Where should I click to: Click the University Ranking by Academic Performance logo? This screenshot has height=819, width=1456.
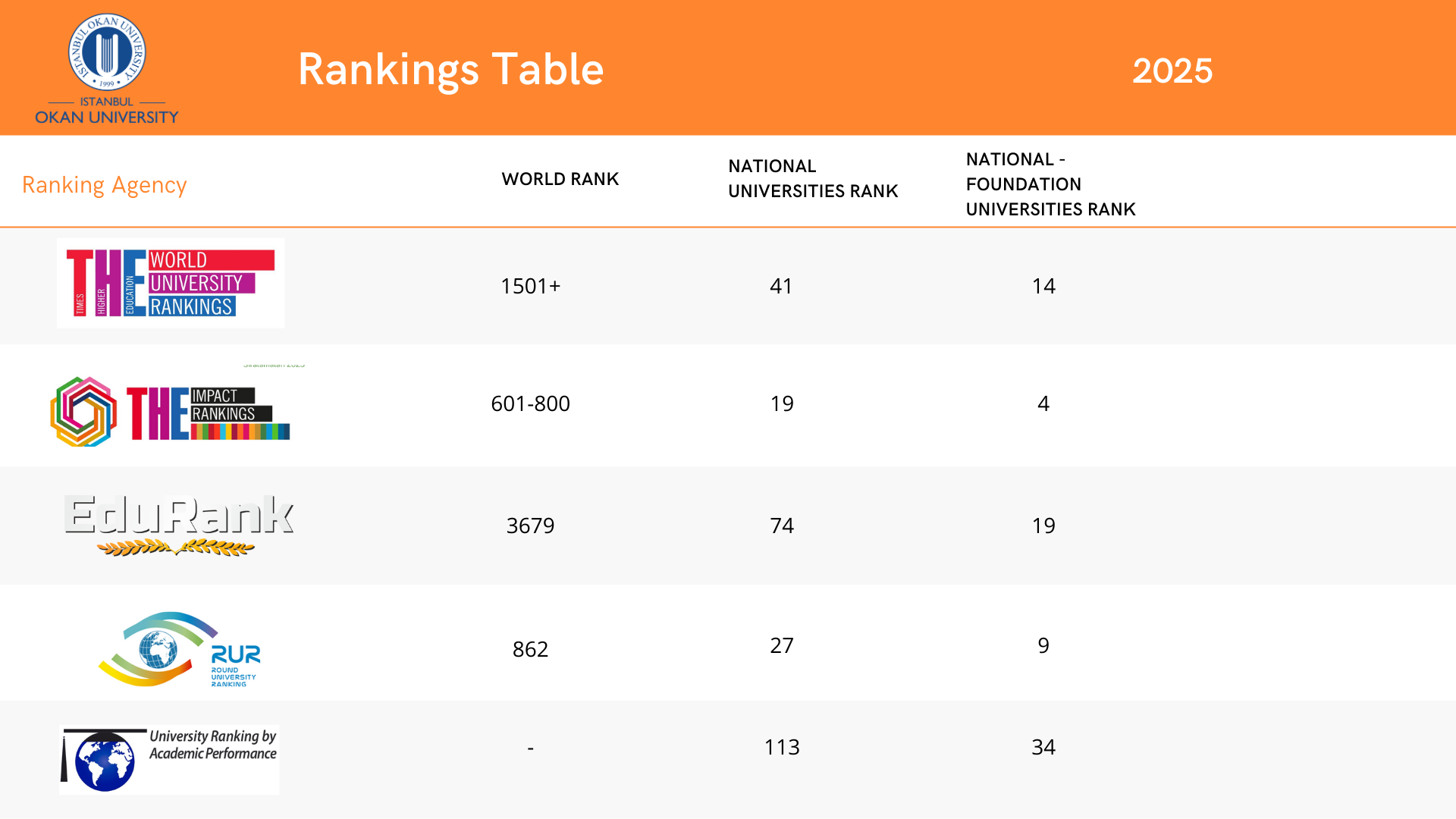(x=169, y=759)
